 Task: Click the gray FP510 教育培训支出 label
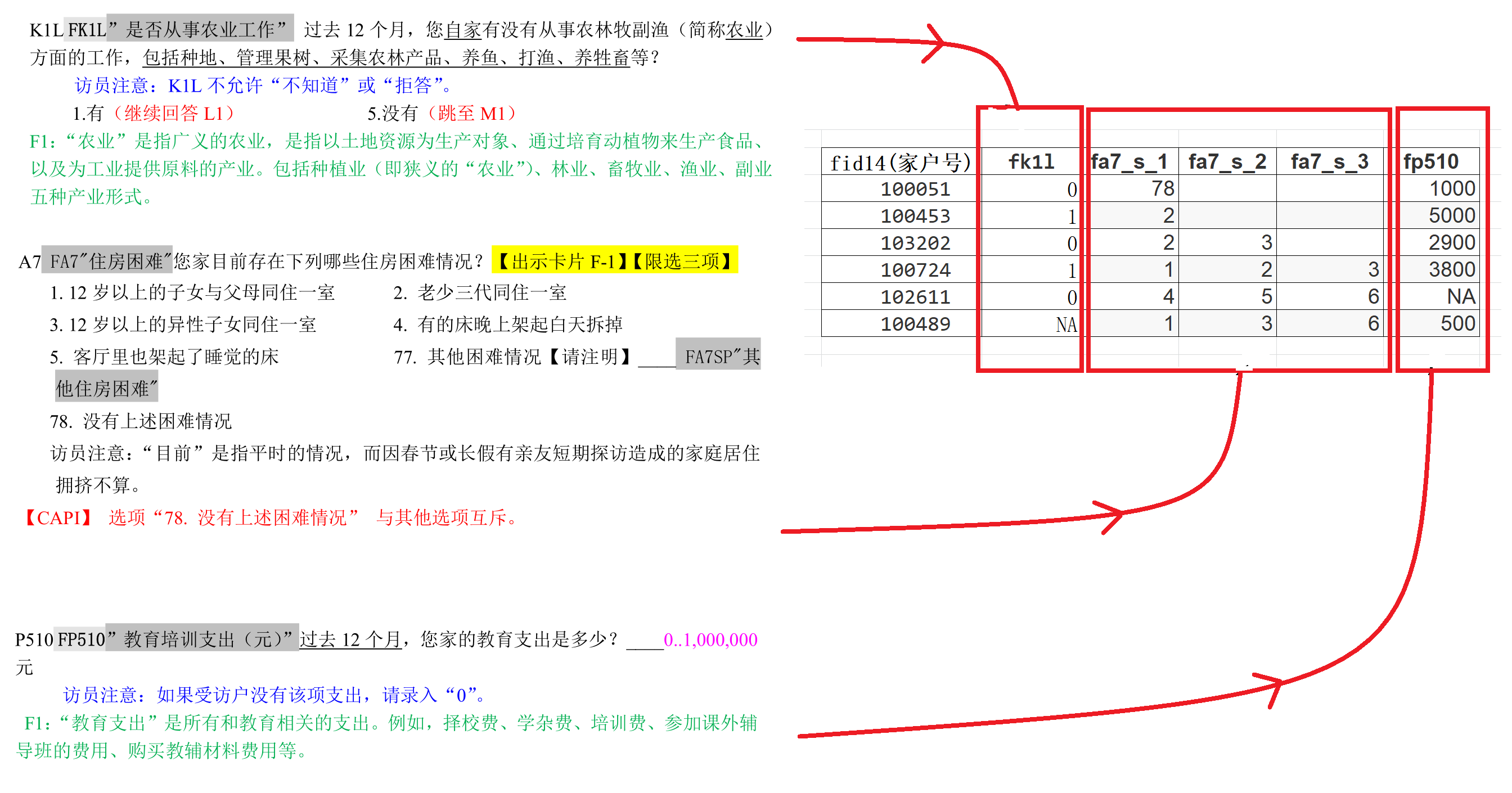(x=176, y=639)
